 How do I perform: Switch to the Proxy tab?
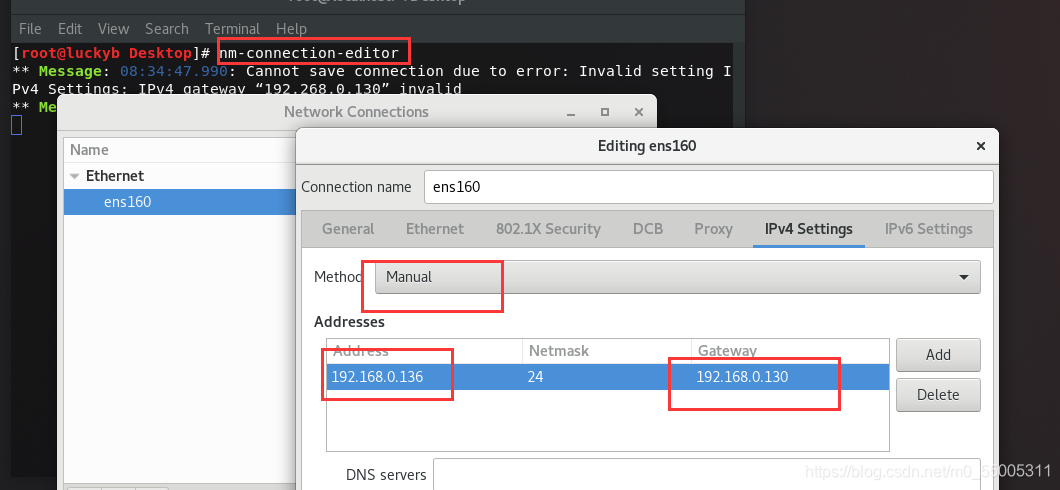[x=713, y=229]
